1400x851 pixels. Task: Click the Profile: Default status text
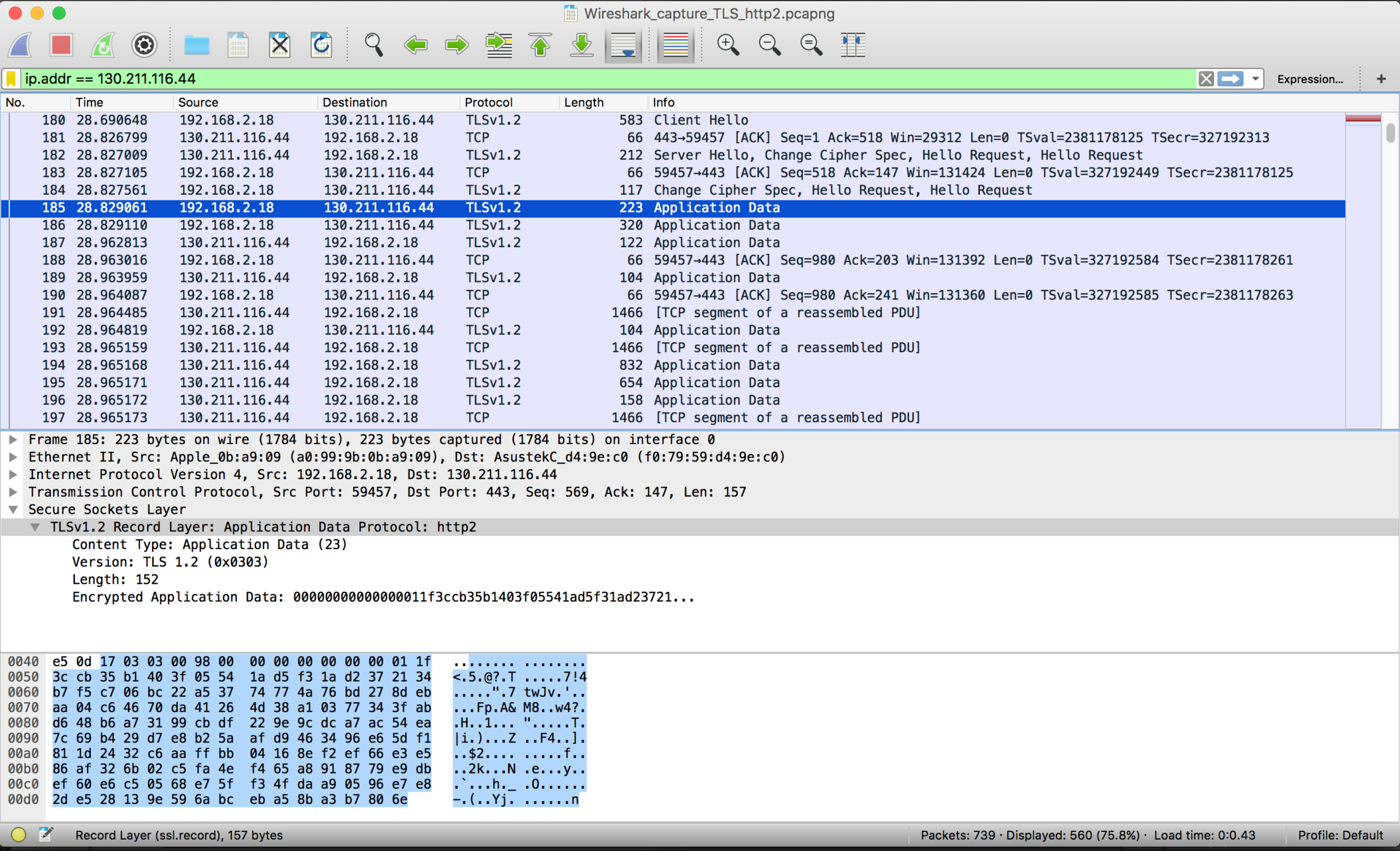click(1340, 835)
